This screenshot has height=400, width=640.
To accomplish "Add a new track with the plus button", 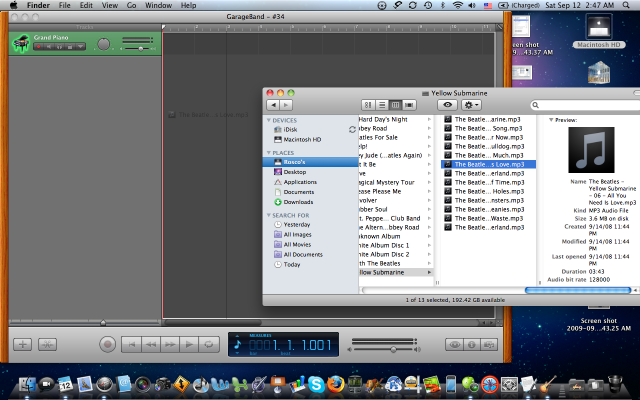I will pyautogui.click(x=22, y=344).
